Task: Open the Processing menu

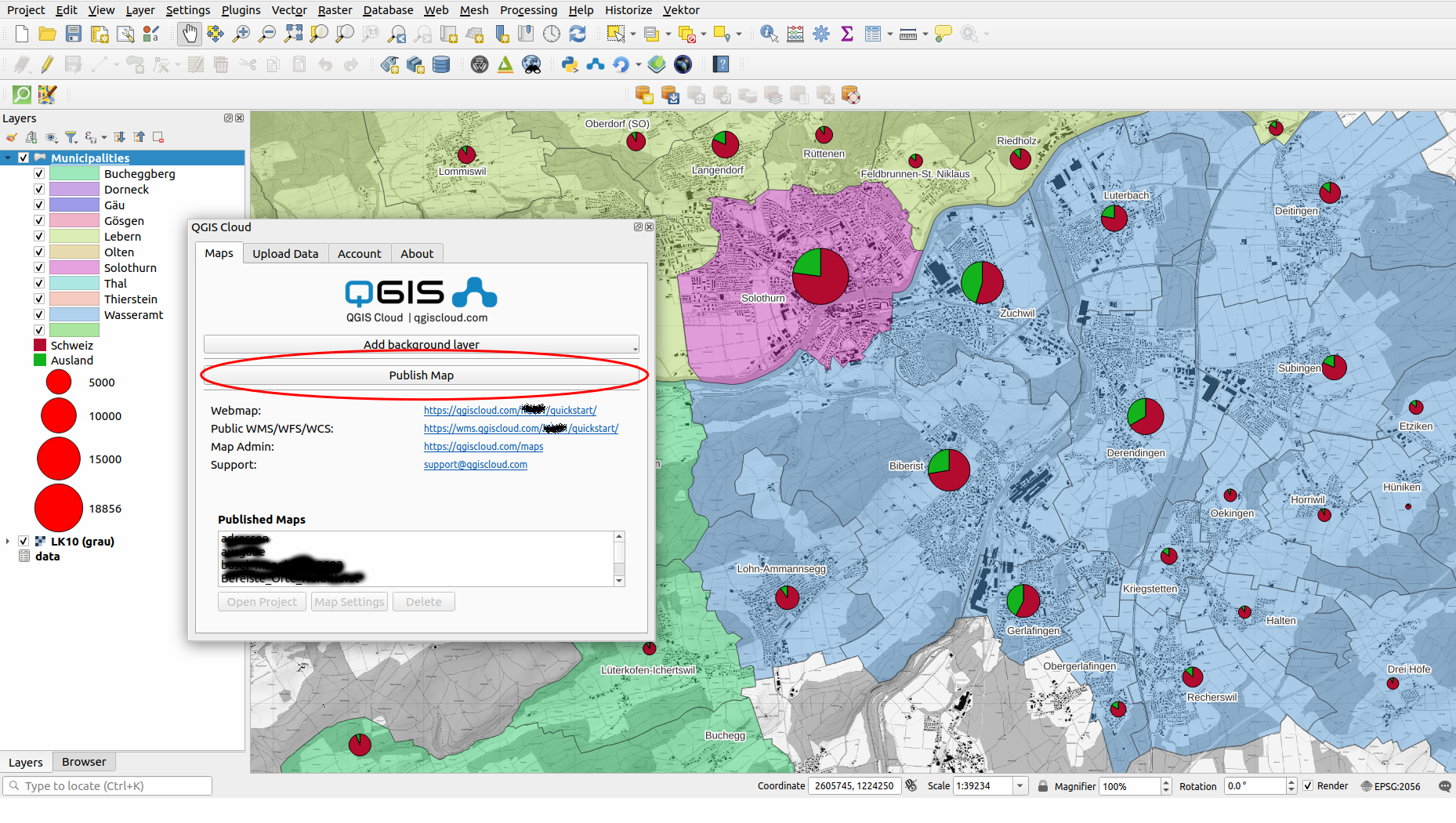Action: pos(528,9)
